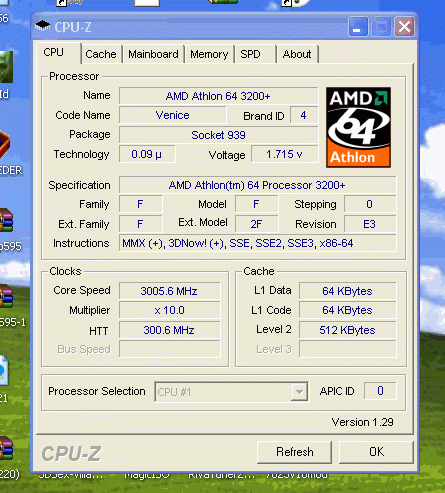This screenshot has height=493, width=445.
Task: Select the CPU tab
Action: click(58, 53)
